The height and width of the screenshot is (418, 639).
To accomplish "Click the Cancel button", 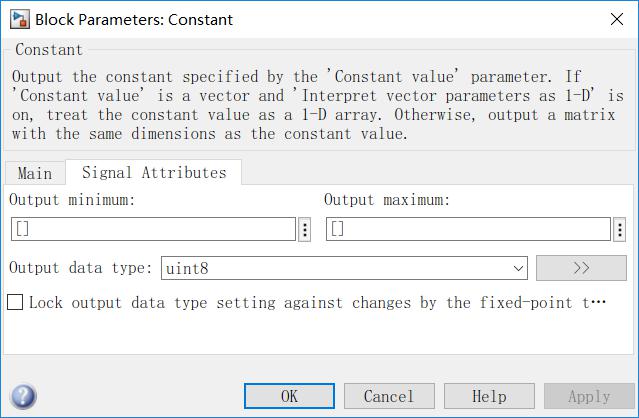I will coord(389,396).
